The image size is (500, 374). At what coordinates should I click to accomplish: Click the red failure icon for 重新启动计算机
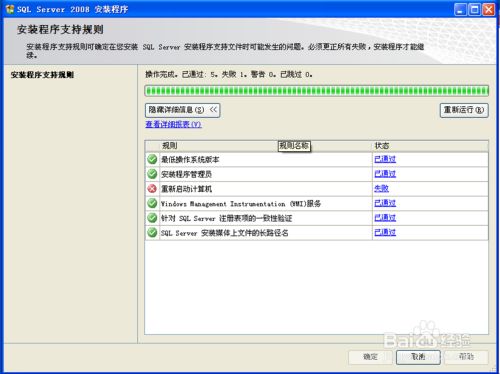point(152,189)
